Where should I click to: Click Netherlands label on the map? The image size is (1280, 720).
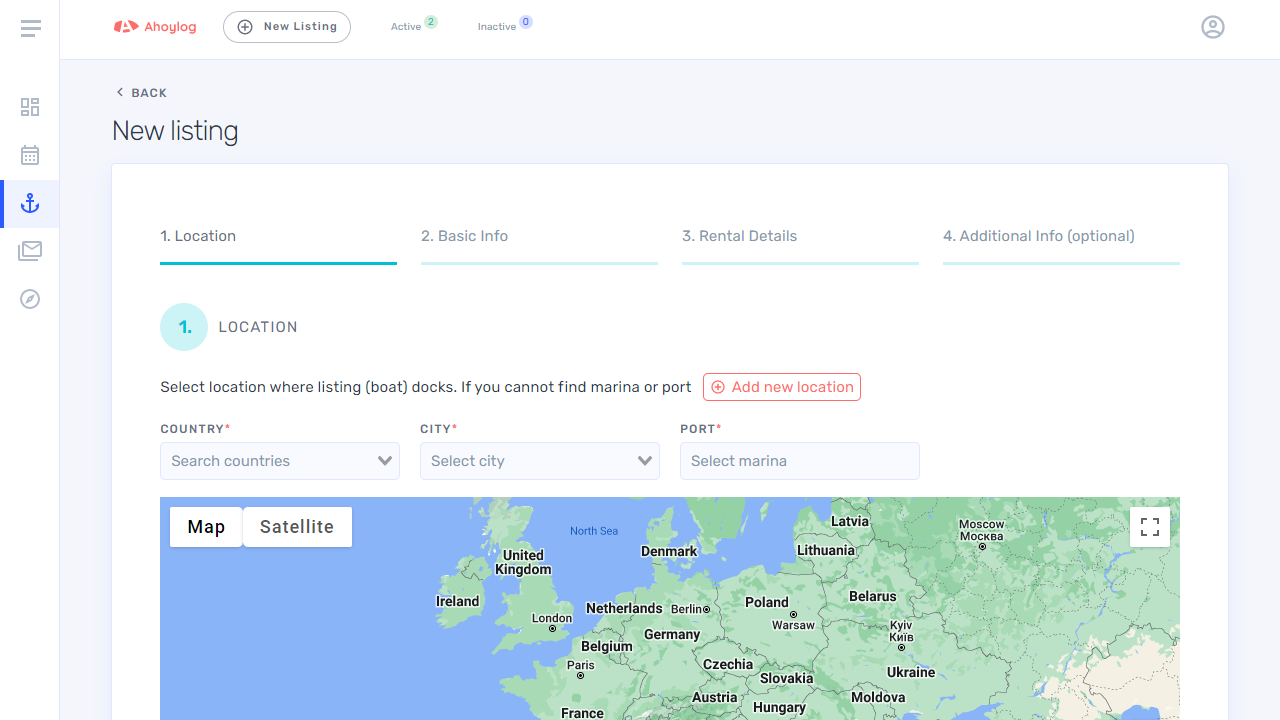coord(624,608)
